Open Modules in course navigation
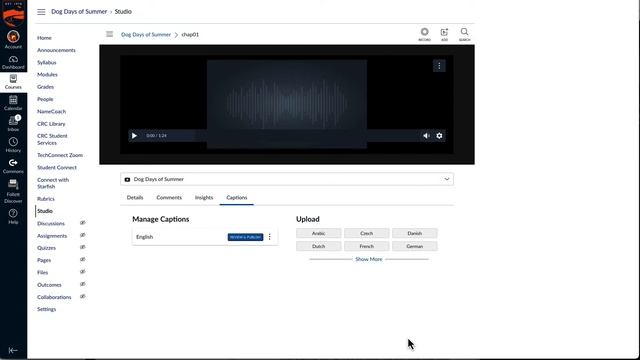This screenshot has width=640, height=360. pos(47,75)
